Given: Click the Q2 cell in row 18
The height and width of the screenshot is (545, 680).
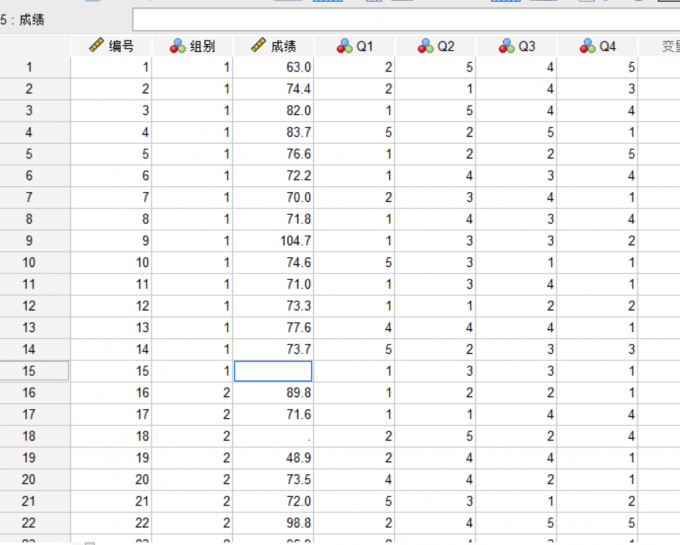Looking at the screenshot, I should tap(435, 436).
